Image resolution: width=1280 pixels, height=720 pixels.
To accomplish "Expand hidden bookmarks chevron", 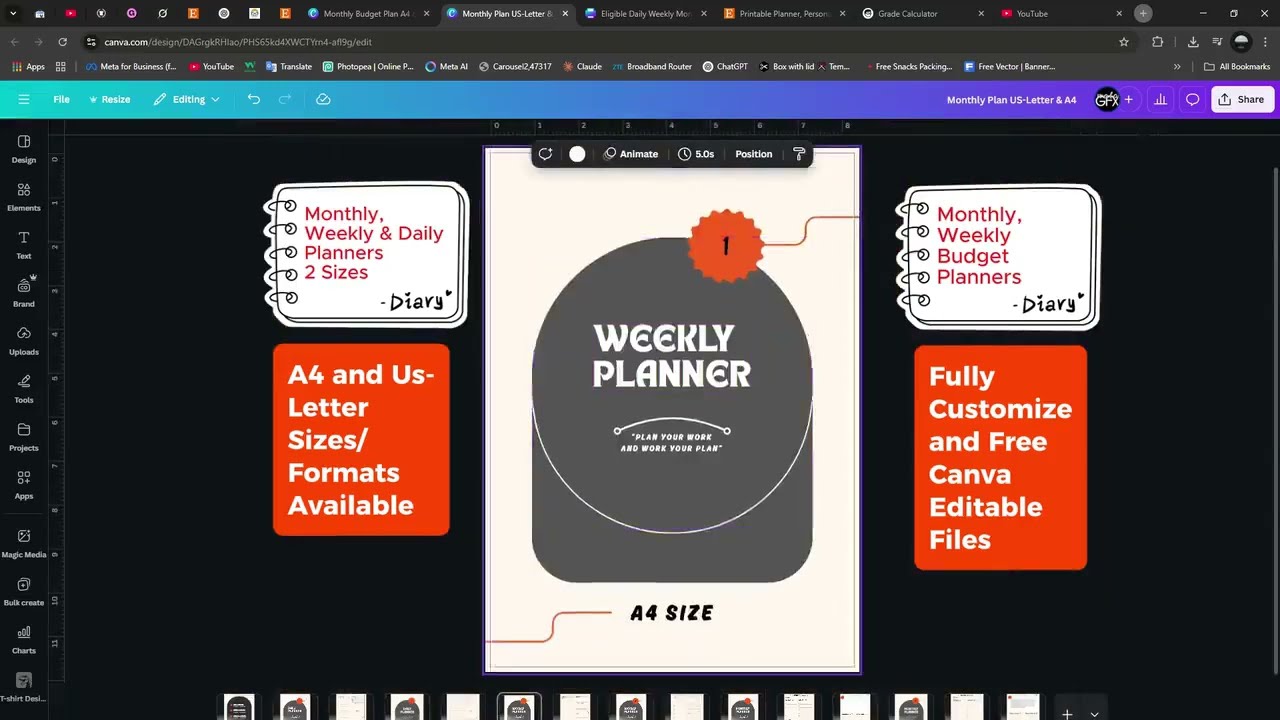I will pyautogui.click(x=1177, y=67).
